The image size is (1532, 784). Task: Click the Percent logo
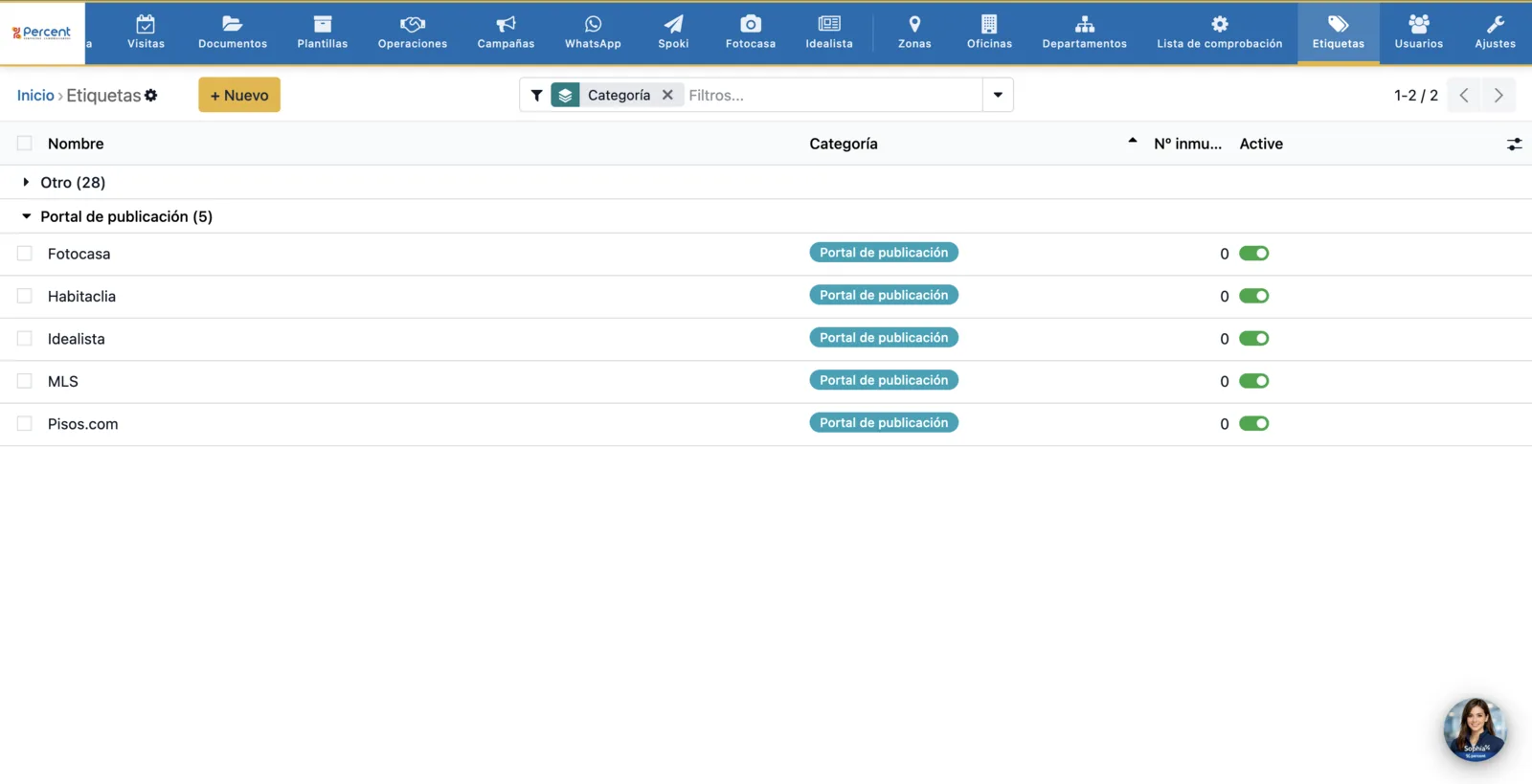(x=42, y=33)
